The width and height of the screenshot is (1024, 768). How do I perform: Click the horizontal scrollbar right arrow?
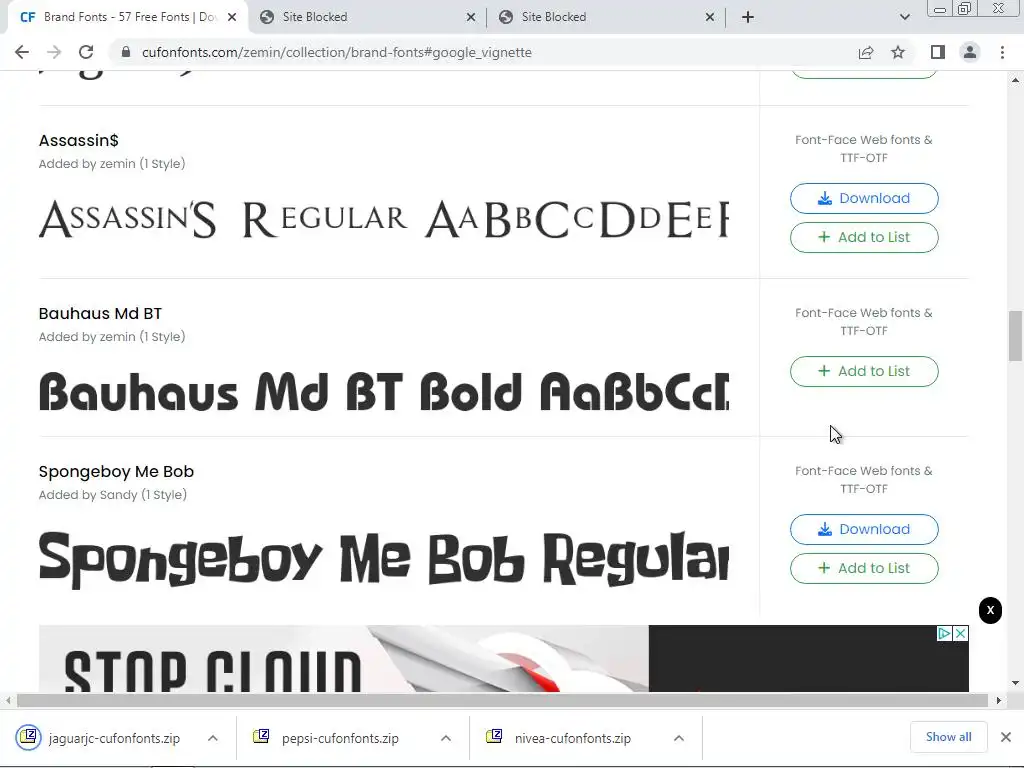[x=999, y=701]
